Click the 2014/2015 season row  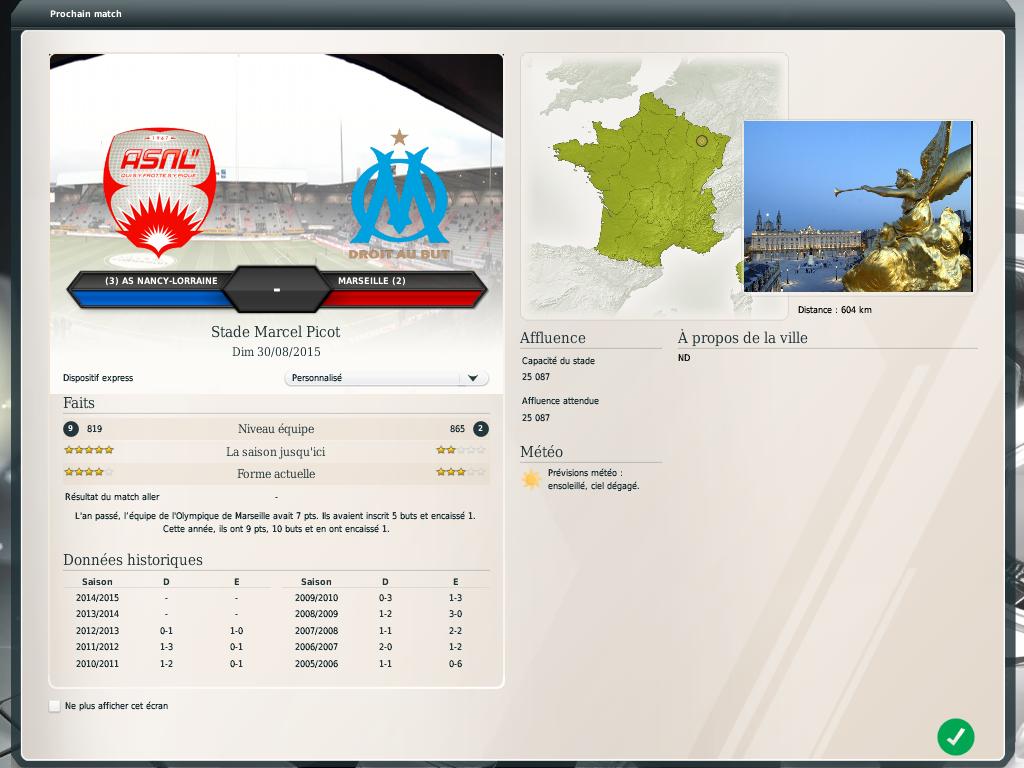pos(167,598)
